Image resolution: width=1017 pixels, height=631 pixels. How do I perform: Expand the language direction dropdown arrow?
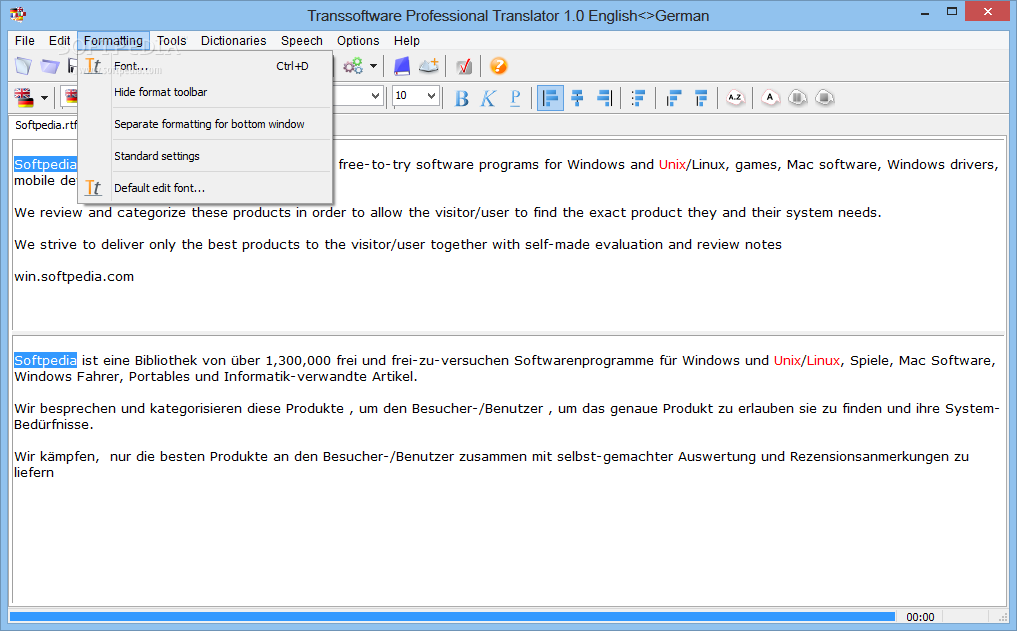[x=44, y=99]
